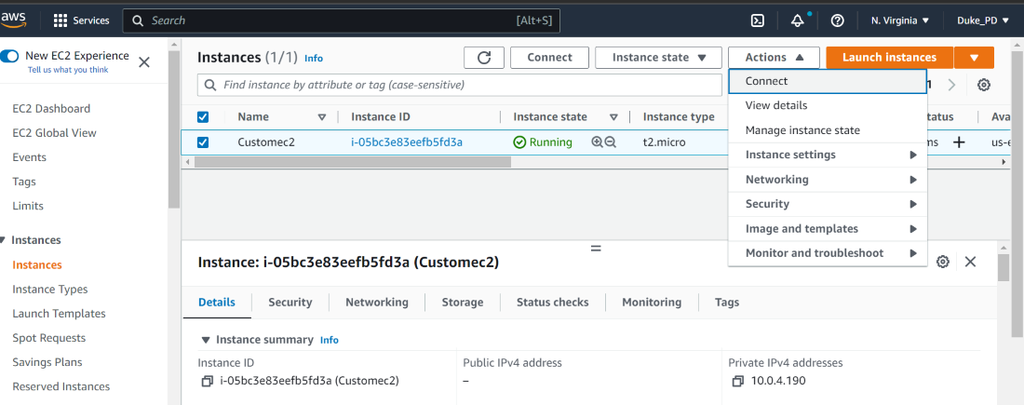Expand the Instance settings submenu

pos(827,155)
